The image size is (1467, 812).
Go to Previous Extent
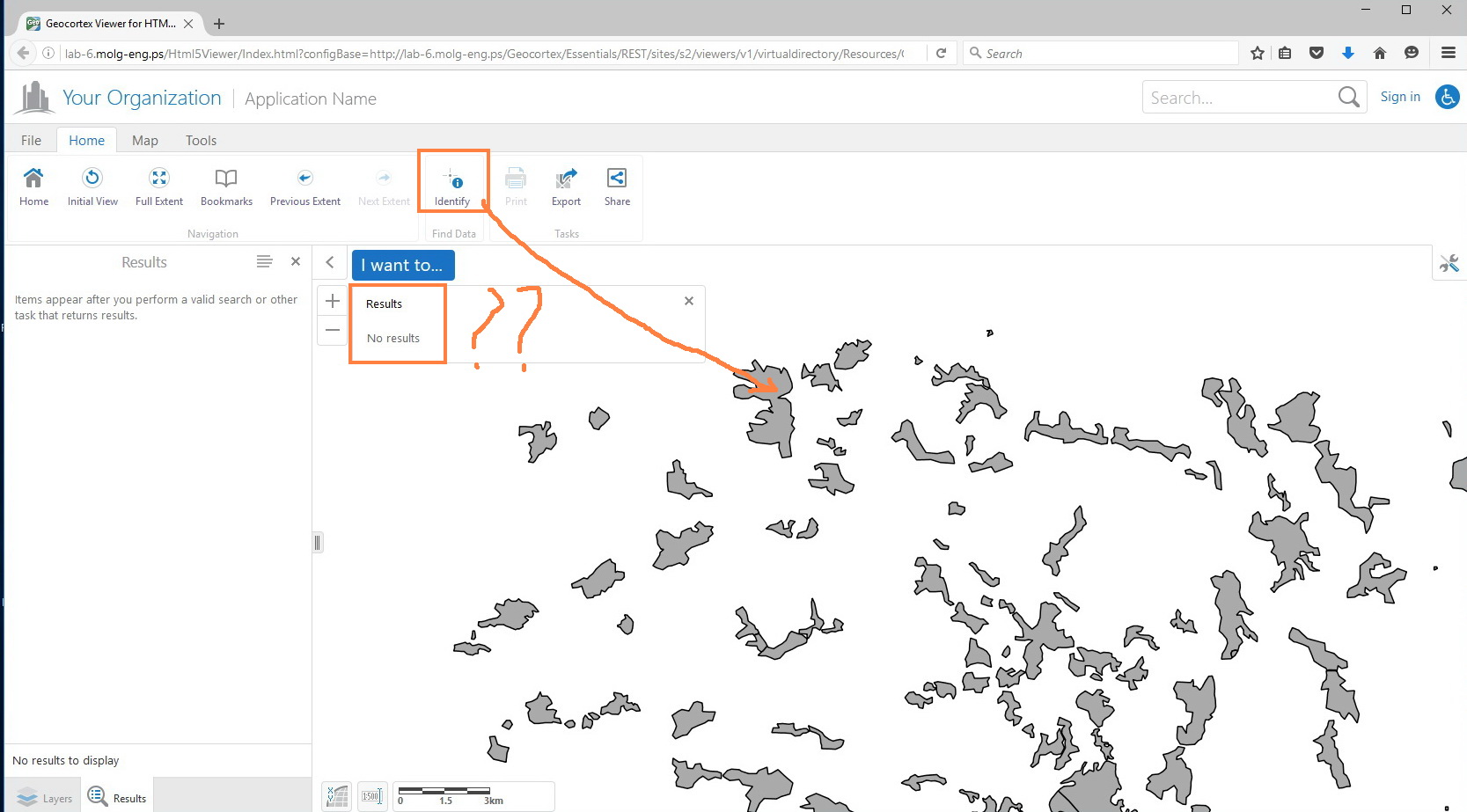[x=304, y=187]
